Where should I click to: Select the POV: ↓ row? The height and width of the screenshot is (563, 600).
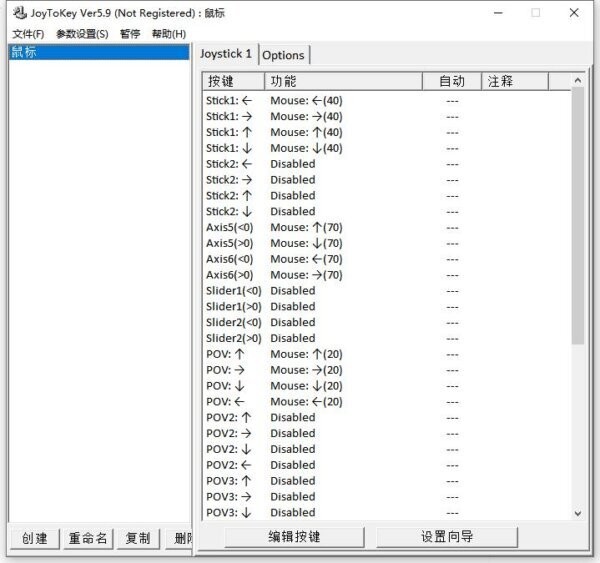(386, 386)
